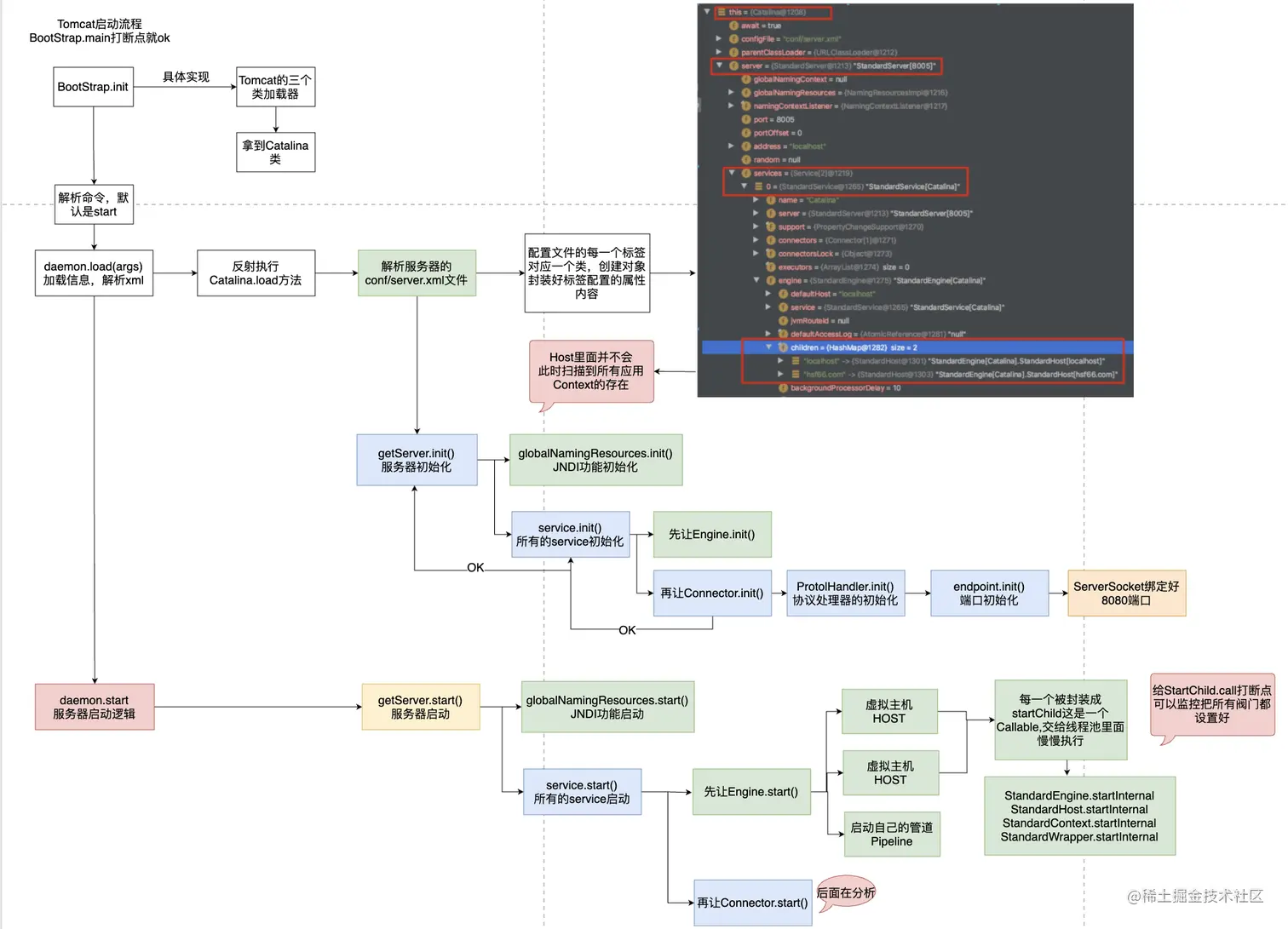Click the StandardEngine.startInternal list box
This screenshot has width=1288, height=929.
(1079, 816)
